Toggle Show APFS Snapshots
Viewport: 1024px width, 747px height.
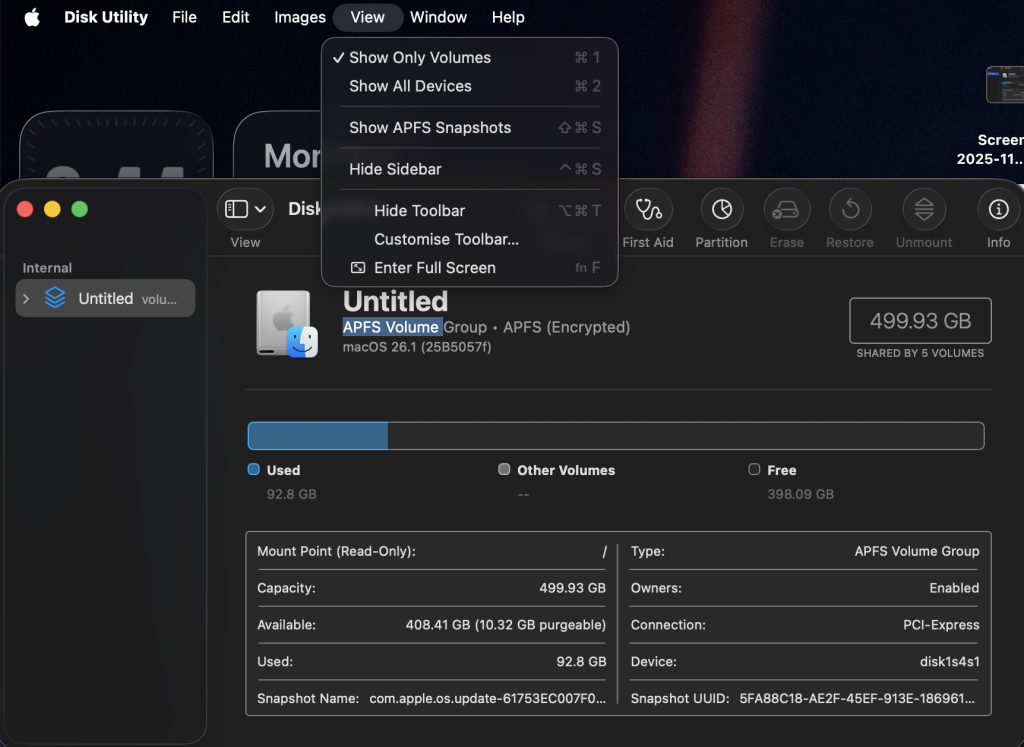coord(430,128)
